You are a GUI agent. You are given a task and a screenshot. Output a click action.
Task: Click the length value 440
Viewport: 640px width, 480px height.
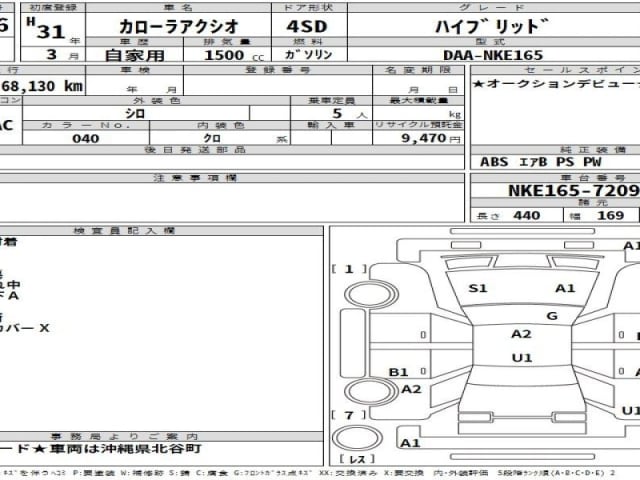coord(527,215)
